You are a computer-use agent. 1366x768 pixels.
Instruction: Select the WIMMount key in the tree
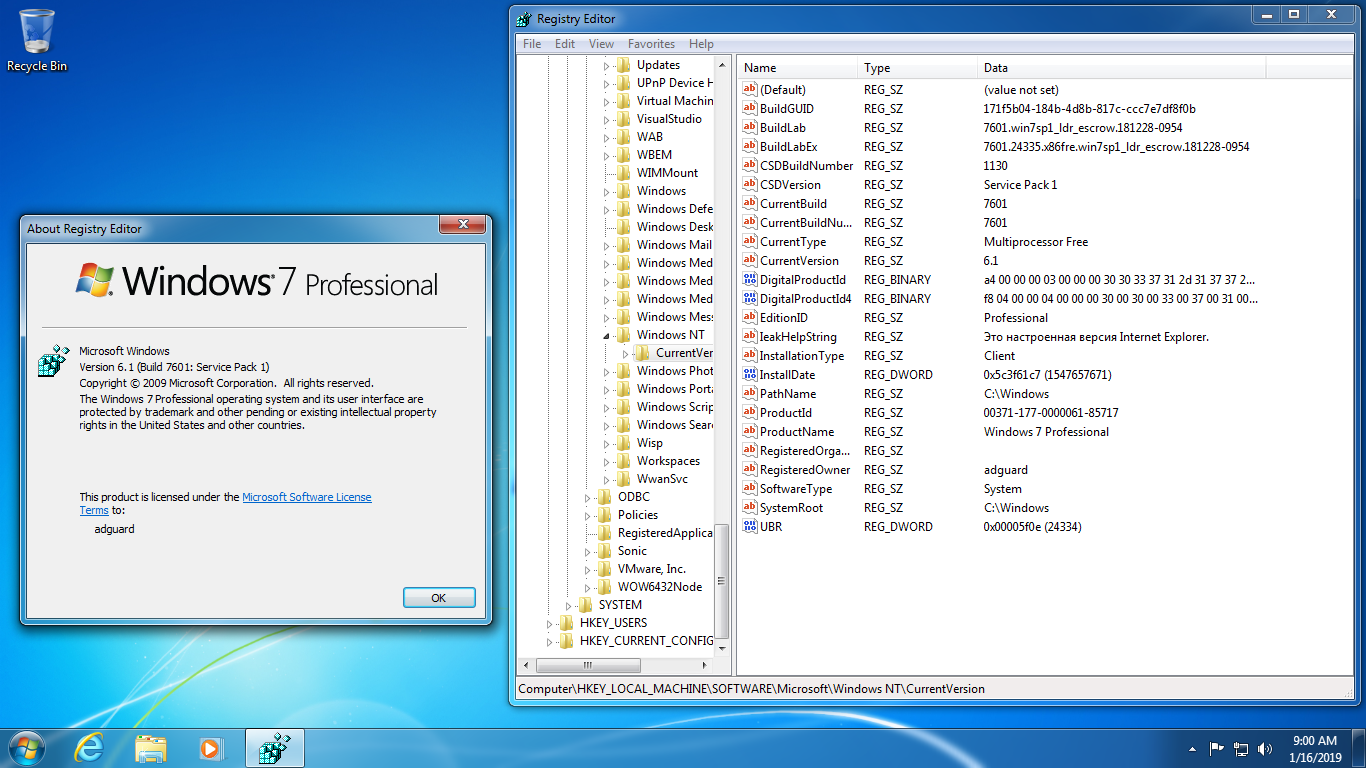pyautogui.click(x=667, y=172)
